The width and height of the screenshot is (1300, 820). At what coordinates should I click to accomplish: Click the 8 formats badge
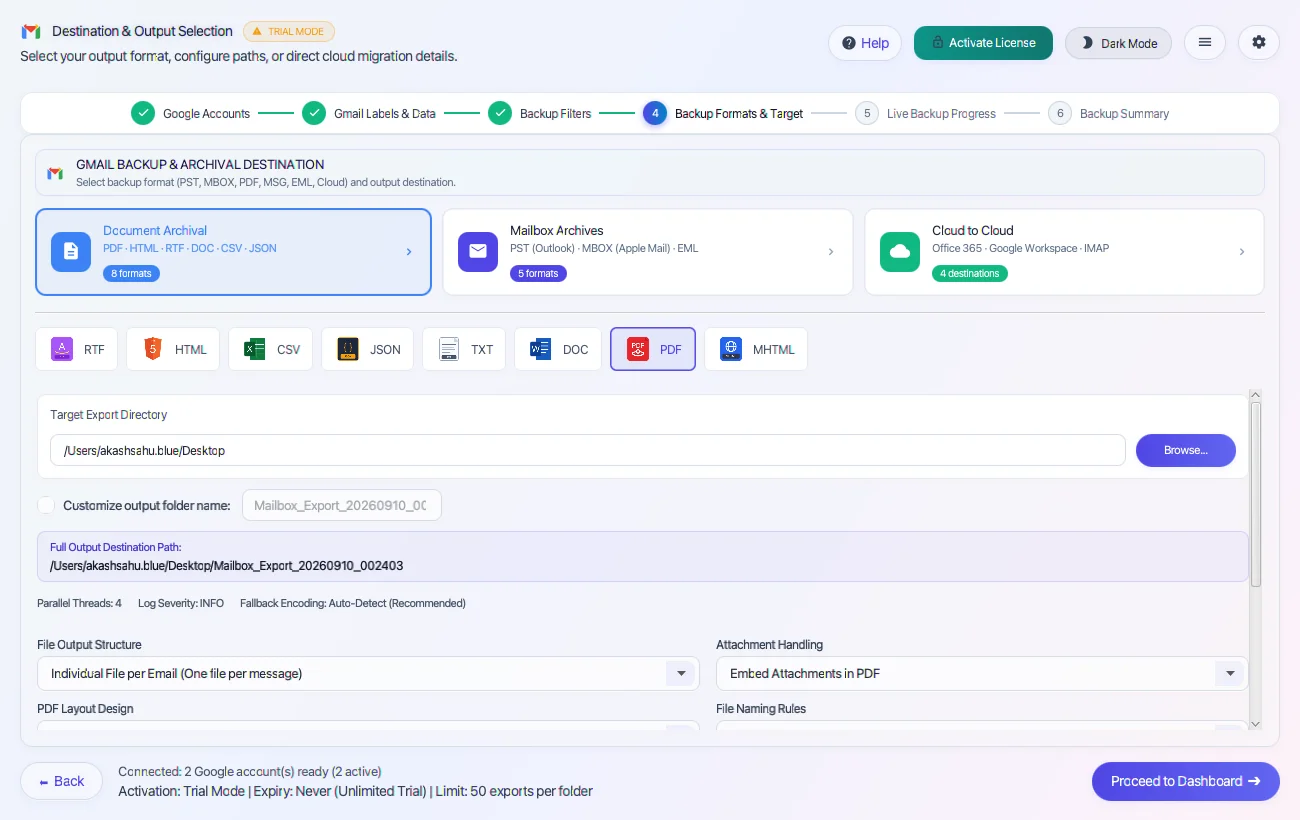point(131,273)
